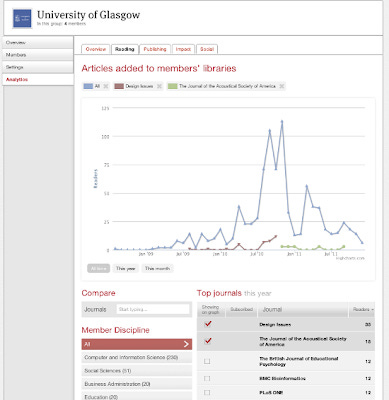
Task: Click green Acoustical Society legend swatch
Action: (x=172, y=86)
